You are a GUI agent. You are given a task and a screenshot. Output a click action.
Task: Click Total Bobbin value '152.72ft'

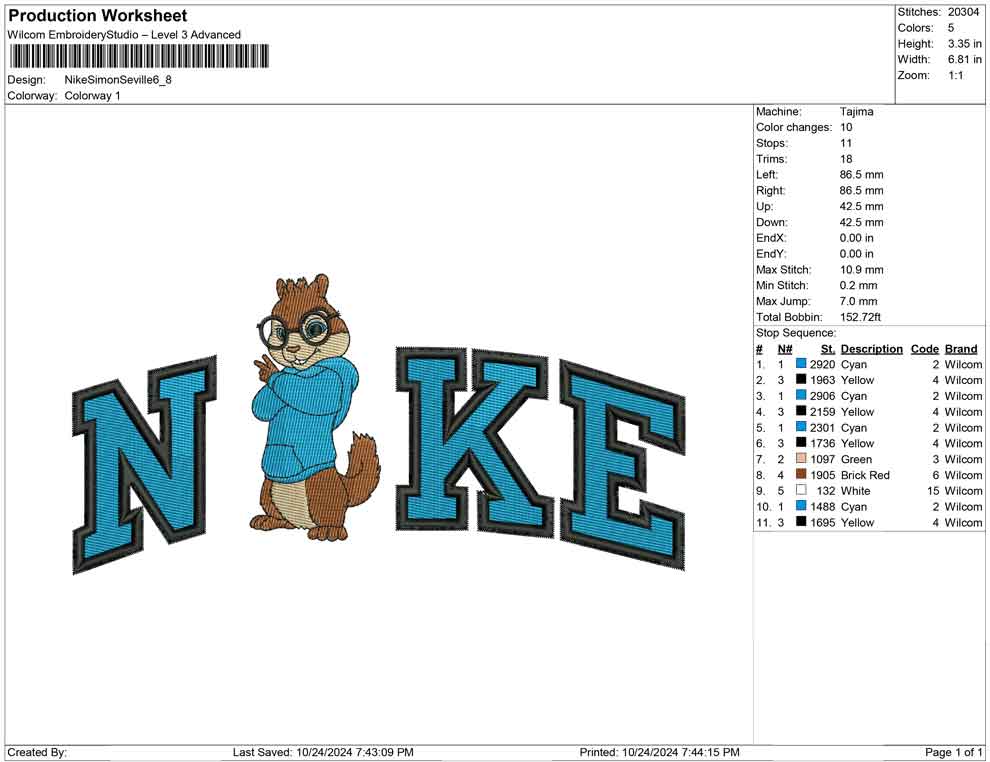click(861, 317)
